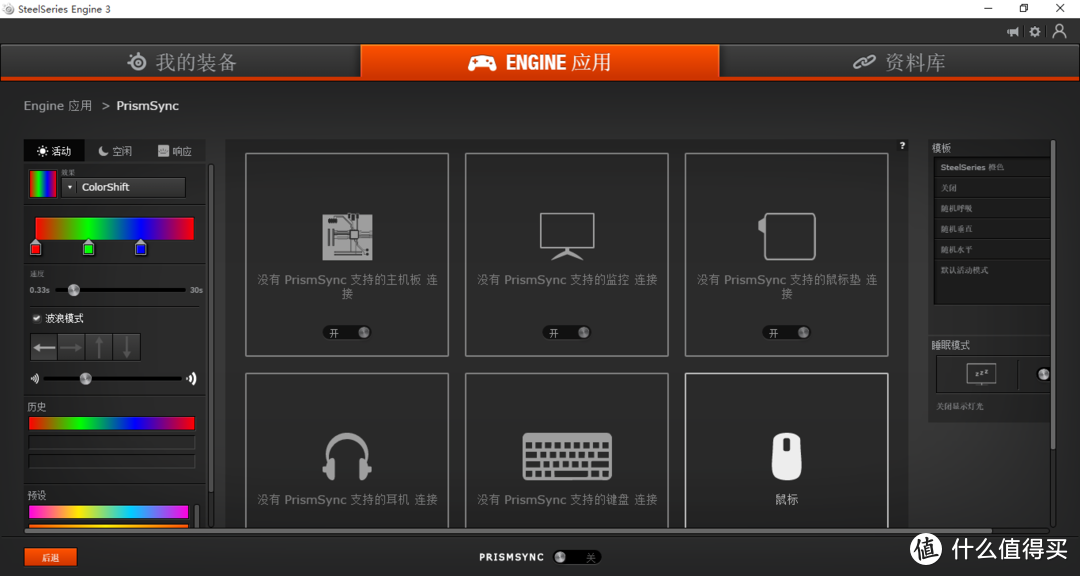Click the Engine 应用 breadcrumb link
The width and height of the screenshot is (1080, 576).
(58, 105)
